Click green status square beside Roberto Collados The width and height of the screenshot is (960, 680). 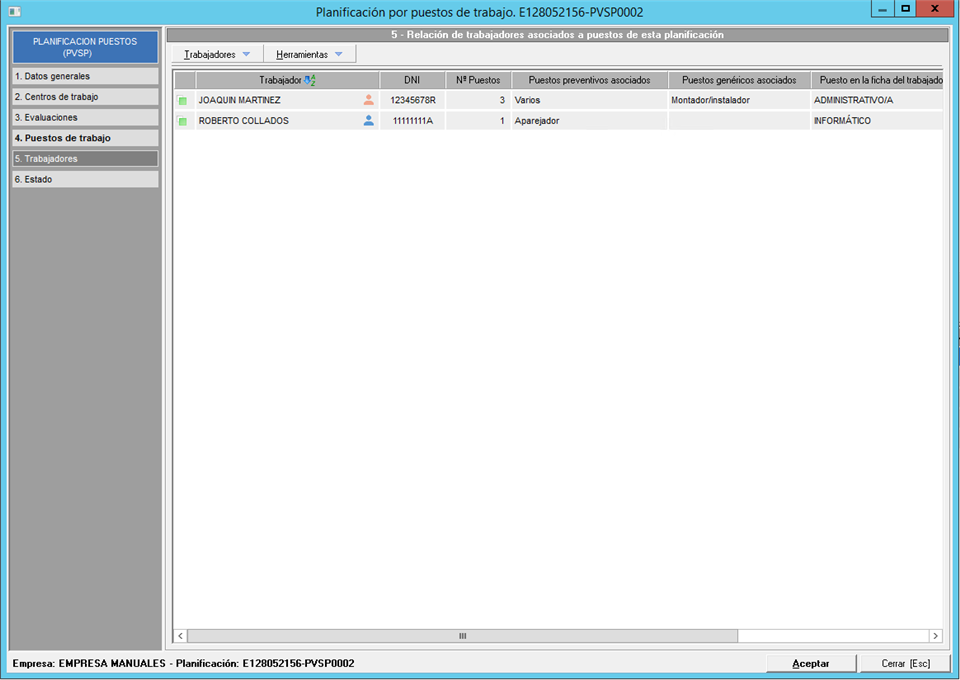(x=183, y=121)
